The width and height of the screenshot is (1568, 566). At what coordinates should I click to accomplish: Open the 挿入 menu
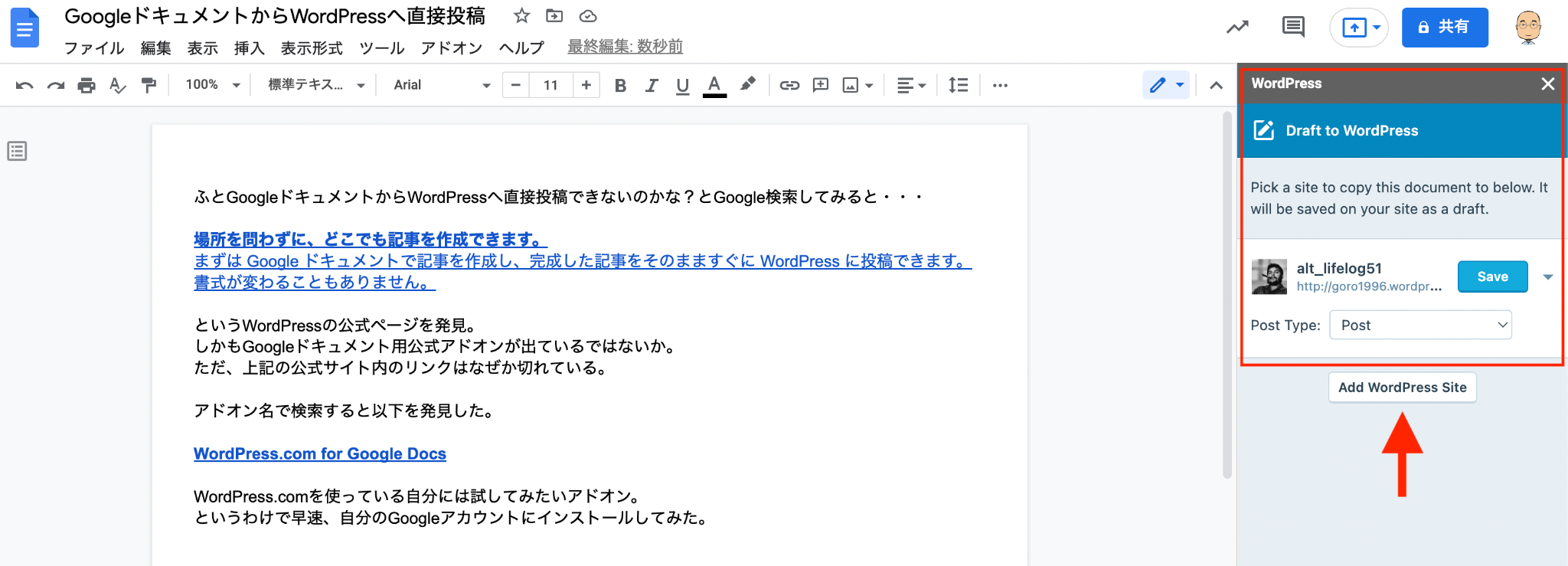tap(249, 47)
